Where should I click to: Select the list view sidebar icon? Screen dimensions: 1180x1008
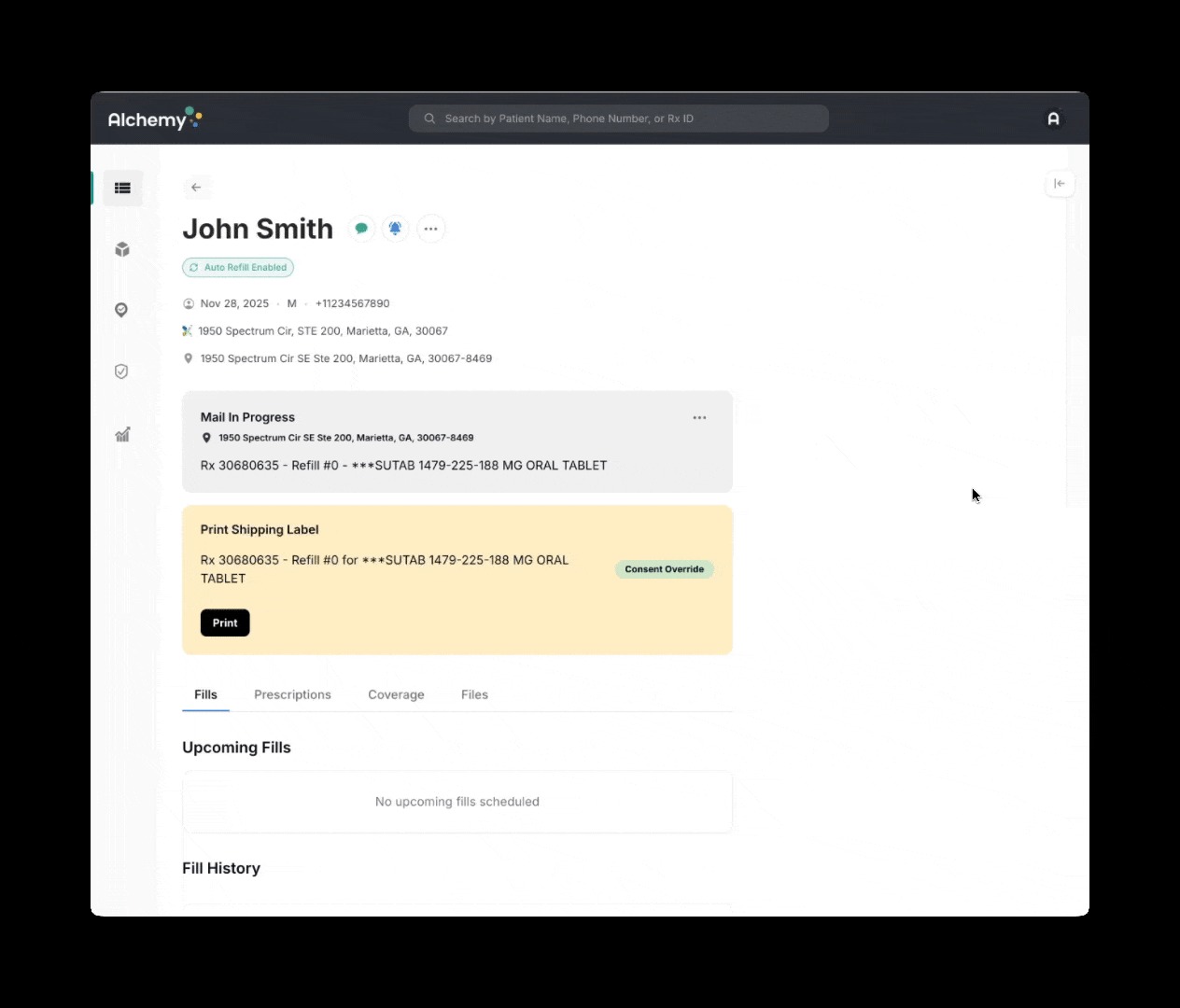(x=122, y=188)
